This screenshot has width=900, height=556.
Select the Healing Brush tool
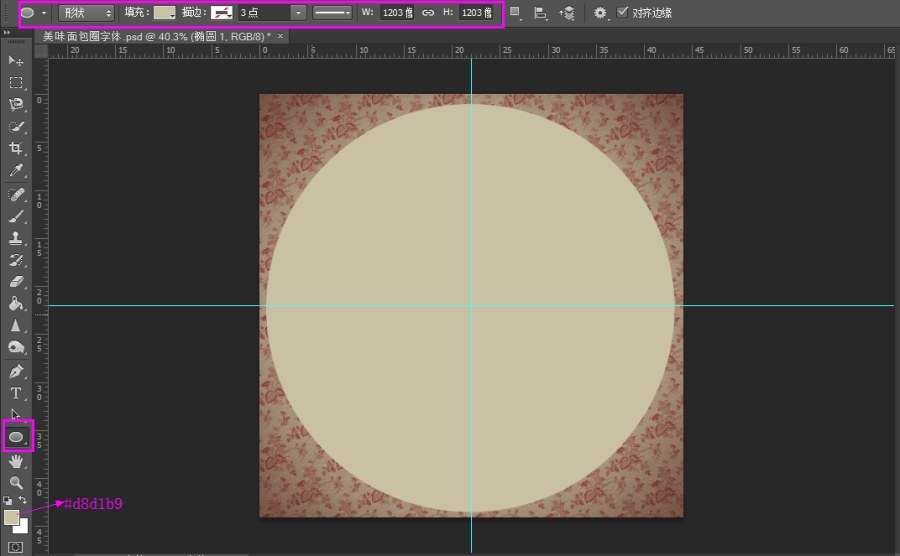(x=16, y=195)
